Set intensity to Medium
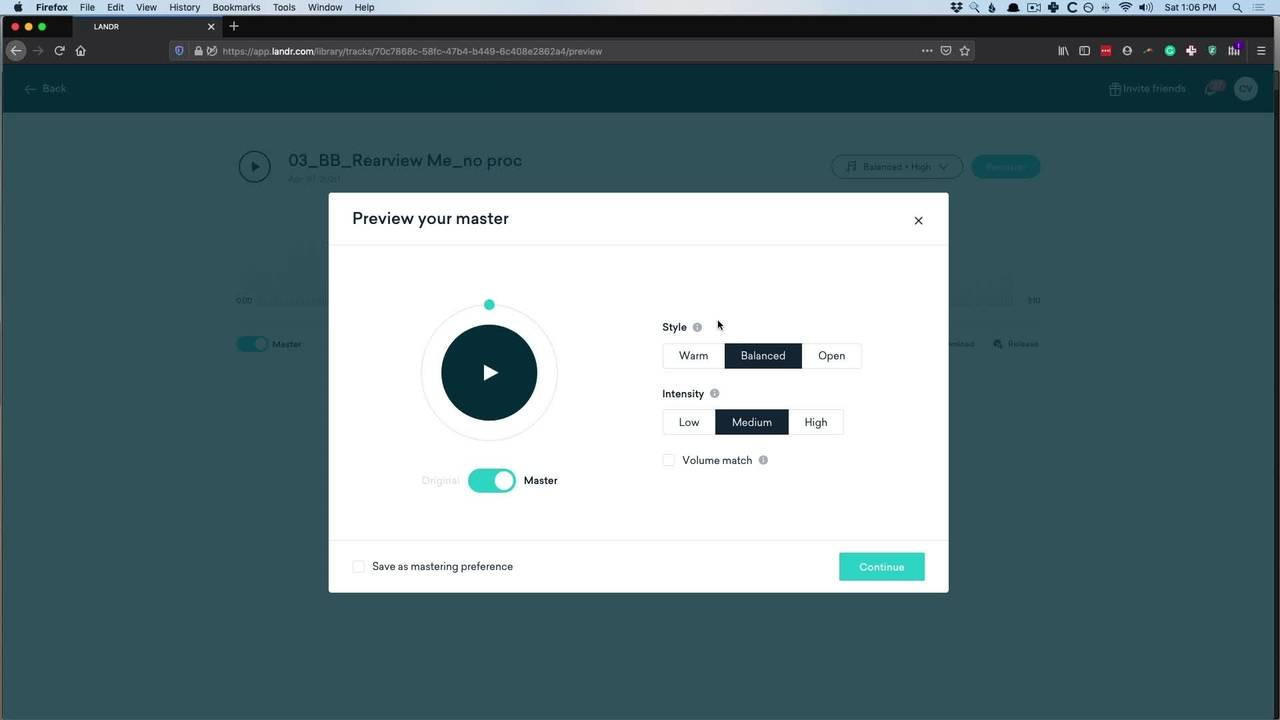This screenshot has width=1280, height=720. point(752,422)
